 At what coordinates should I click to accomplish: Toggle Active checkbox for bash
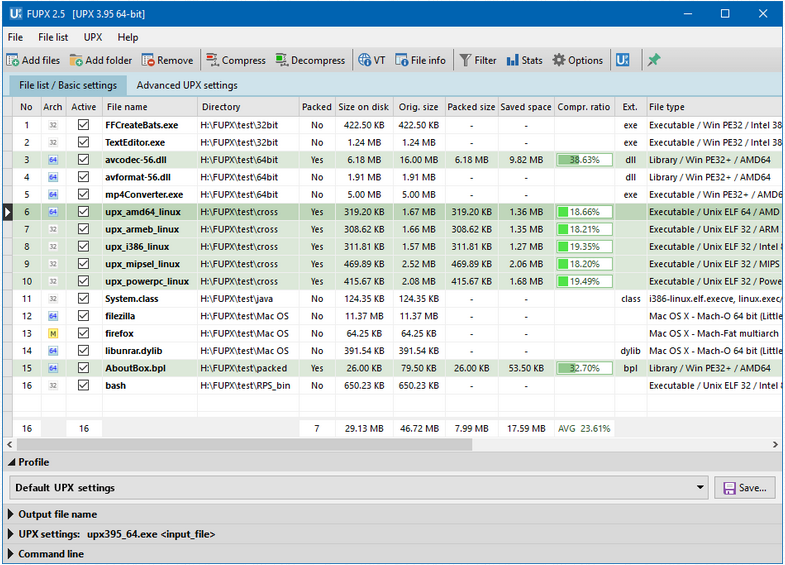[83, 385]
